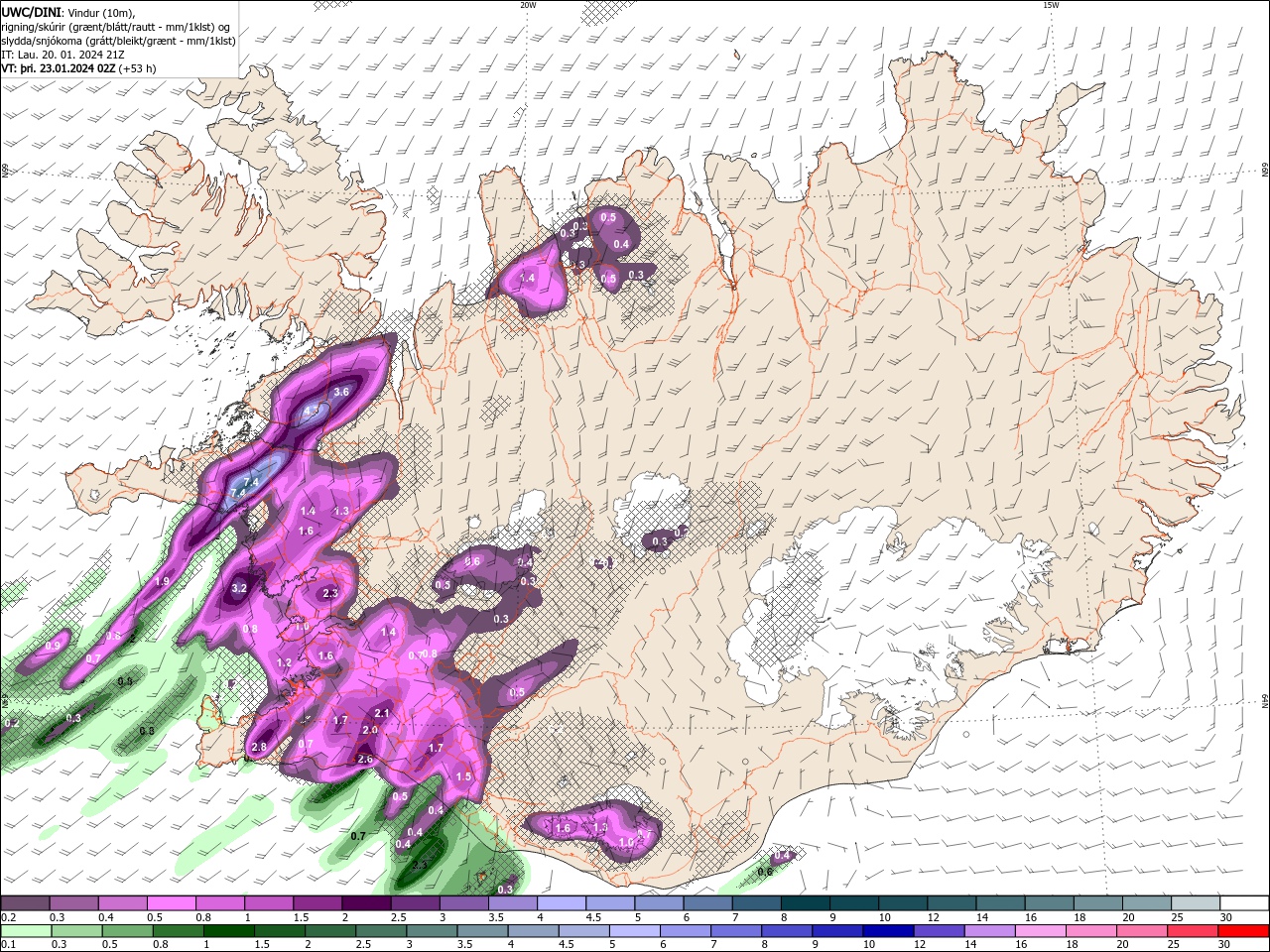Click the 20W longitude label
This screenshot has width=1270, height=952.
point(528,5)
